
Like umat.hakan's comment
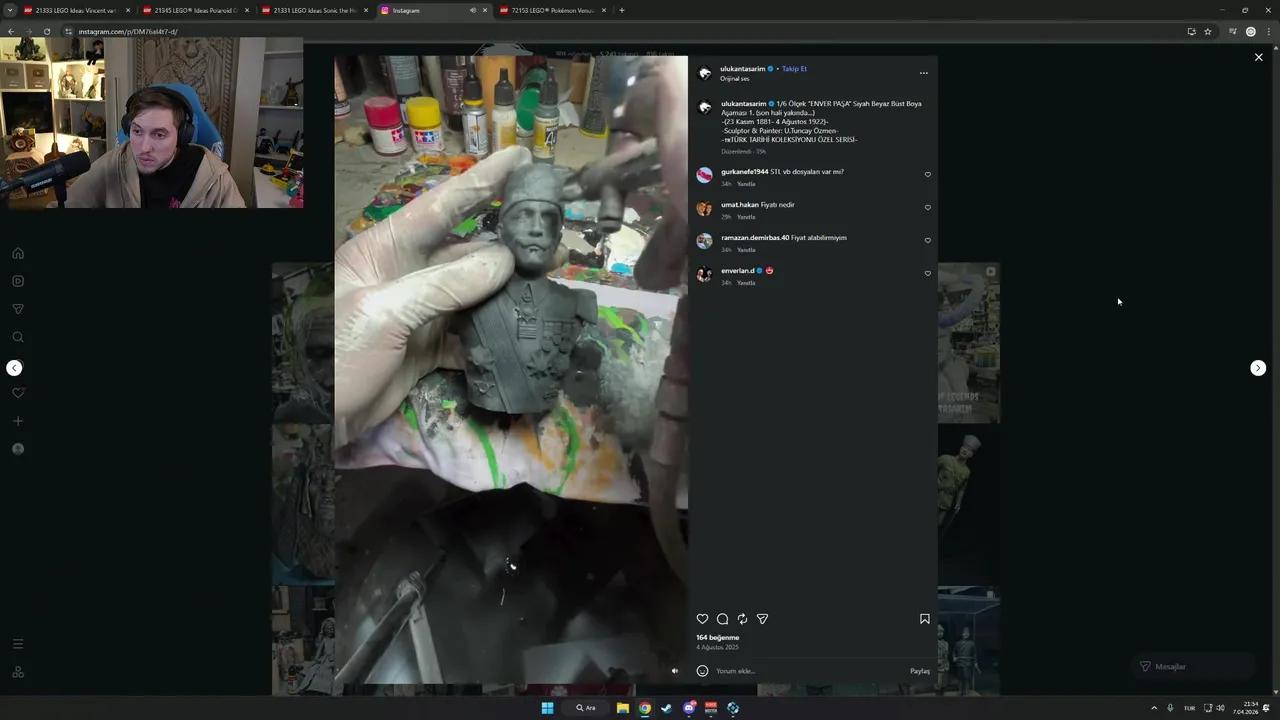pyautogui.click(x=928, y=208)
